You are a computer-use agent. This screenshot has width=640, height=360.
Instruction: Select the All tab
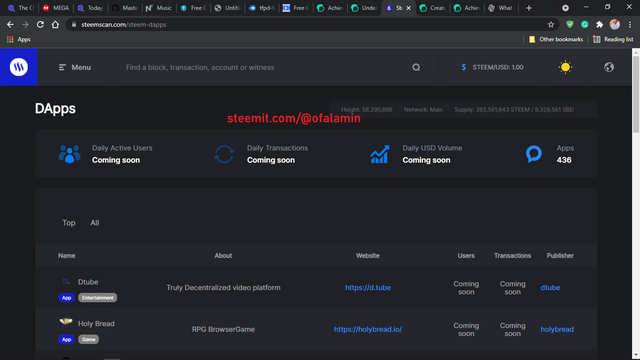(x=95, y=223)
